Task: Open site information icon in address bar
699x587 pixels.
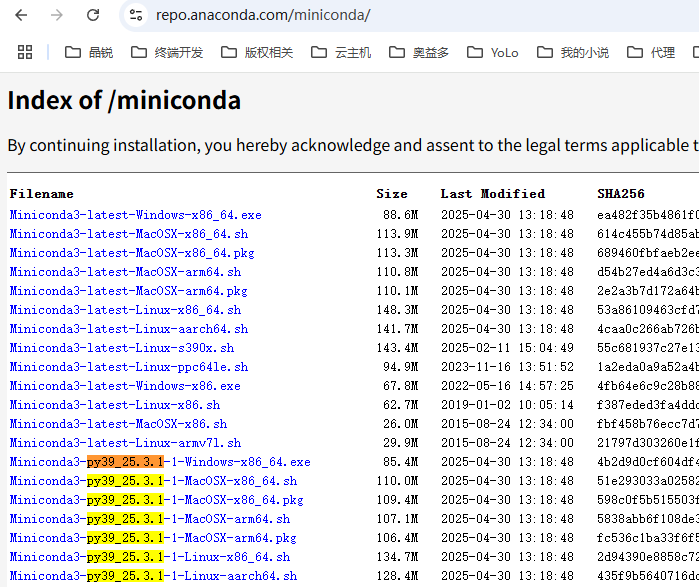Action: [x=136, y=15]
